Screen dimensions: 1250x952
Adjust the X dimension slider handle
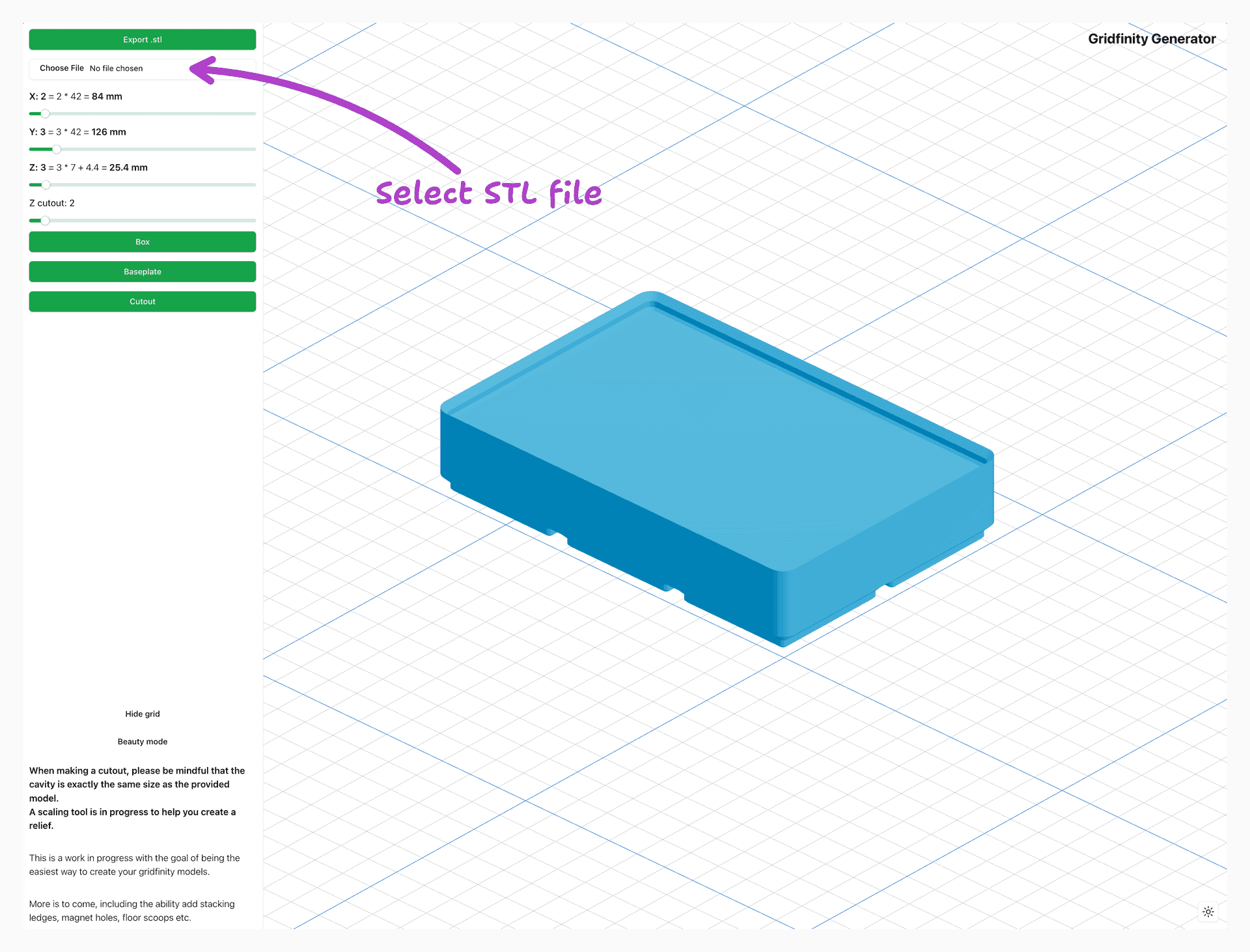point(44,113)
